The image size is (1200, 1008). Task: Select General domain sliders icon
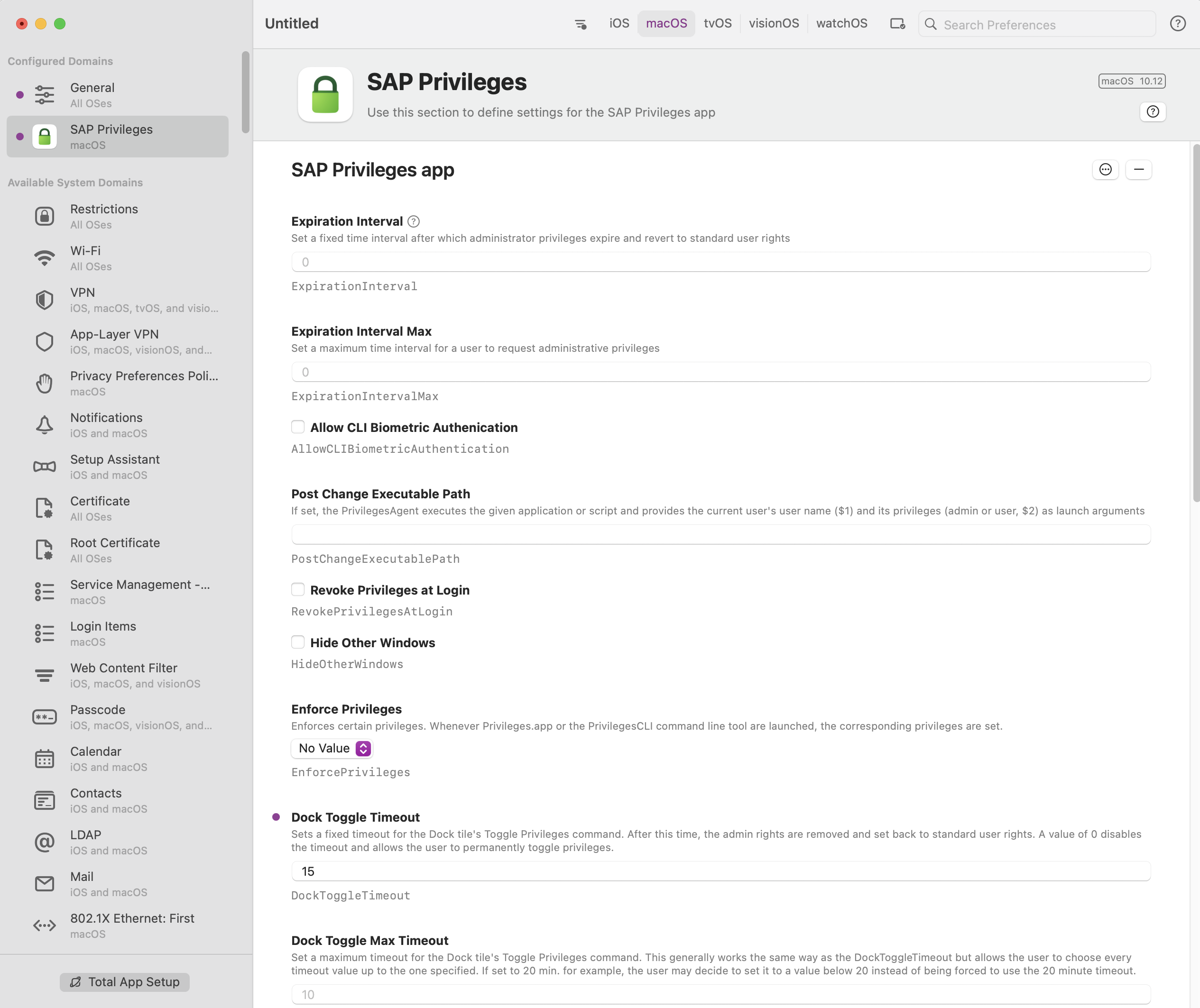pos(45,95)
